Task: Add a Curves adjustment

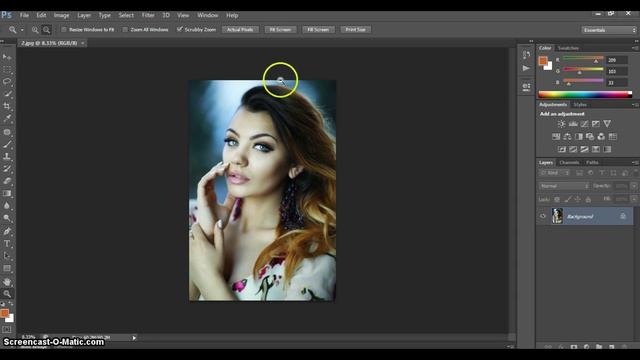Action: point(584,124)
